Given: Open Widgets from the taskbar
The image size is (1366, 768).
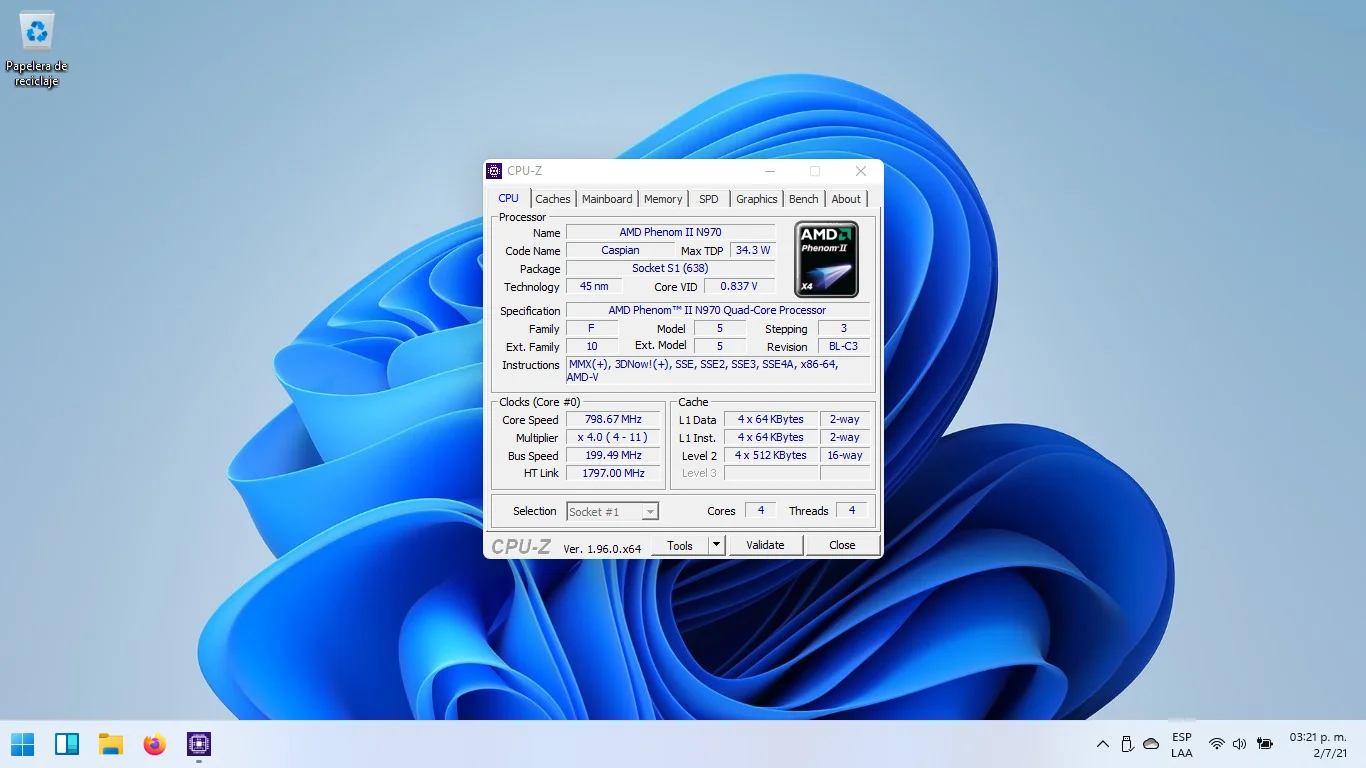Looking at the screenshot, I should click(x=67, y=744).
